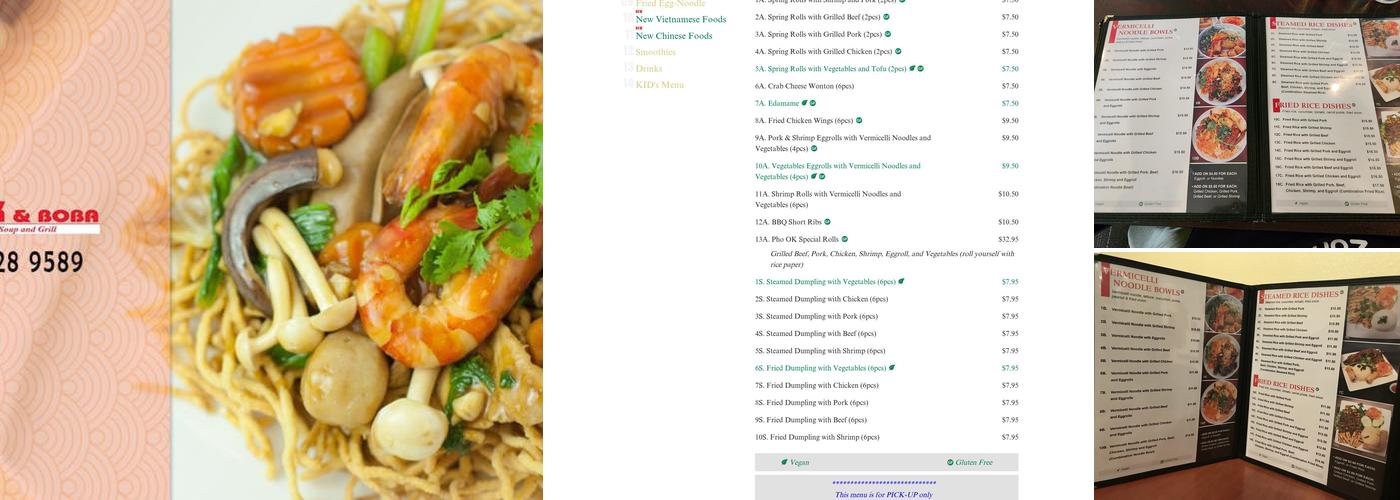
Task: Click the vegan leaf on Steamed Dumpling with Vegetables
Action: coord(901,282)
